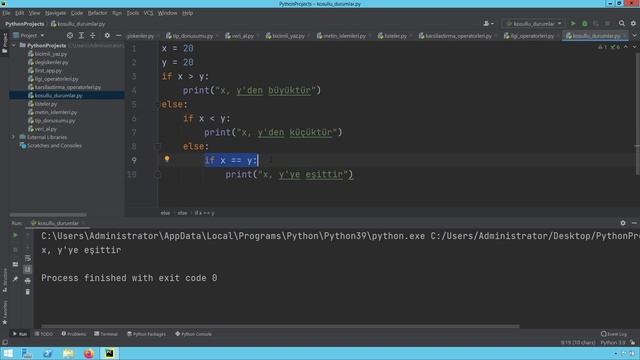Viewport: 640px width, 360px height.
Task: Click the yellow light bulb intention icon
Action: [x=167, y=159]
